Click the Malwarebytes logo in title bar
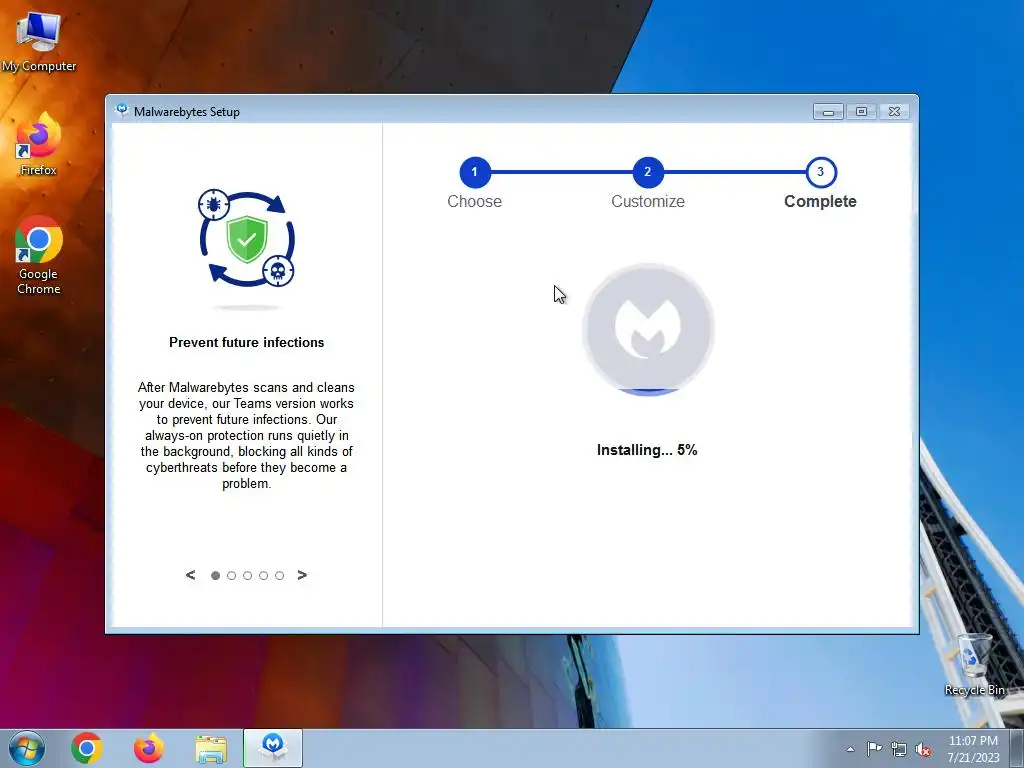1024x768 pixels. pyautogui.click(x=121, y=110)
